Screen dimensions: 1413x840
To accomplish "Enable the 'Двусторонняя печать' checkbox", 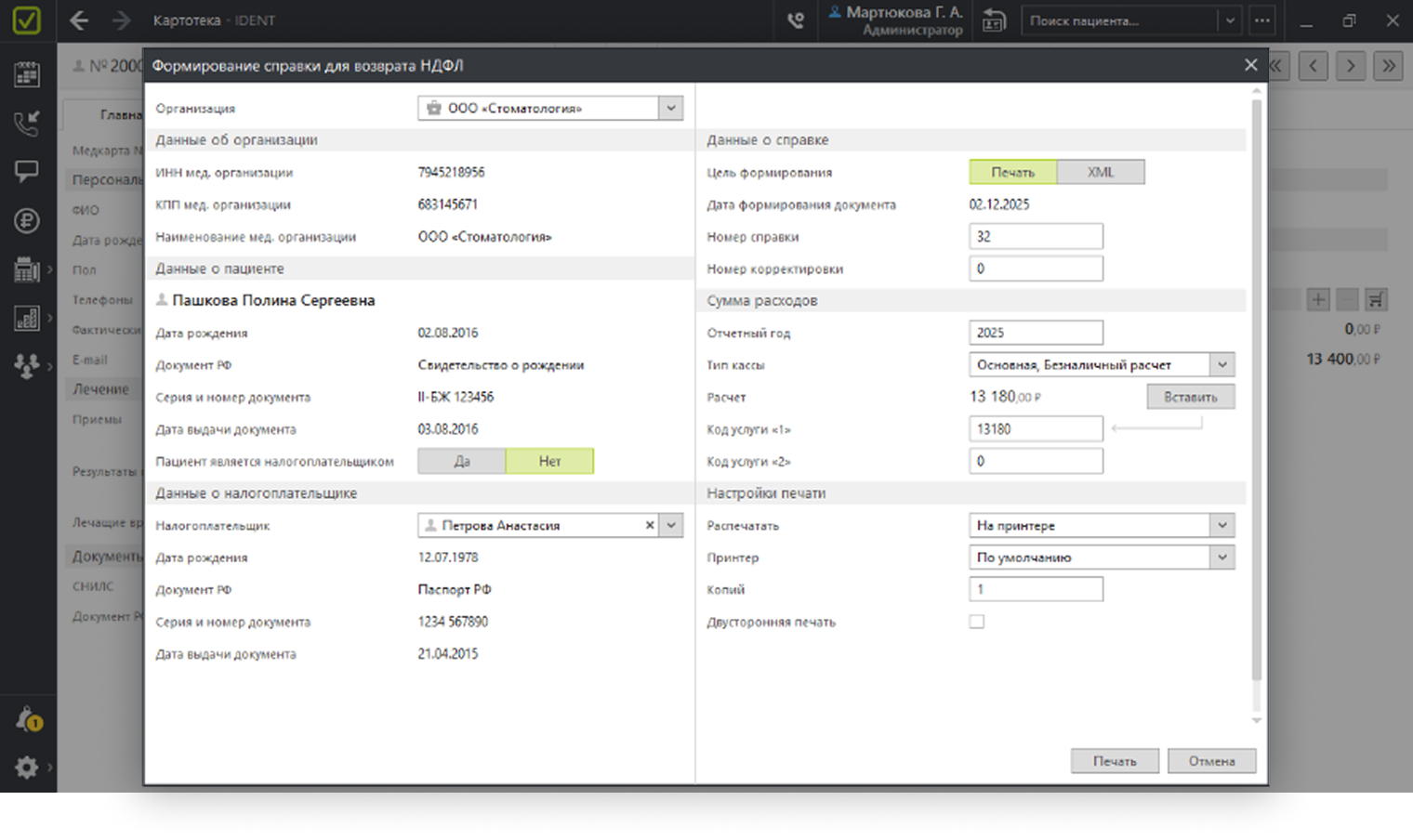I will coord(976,622).
